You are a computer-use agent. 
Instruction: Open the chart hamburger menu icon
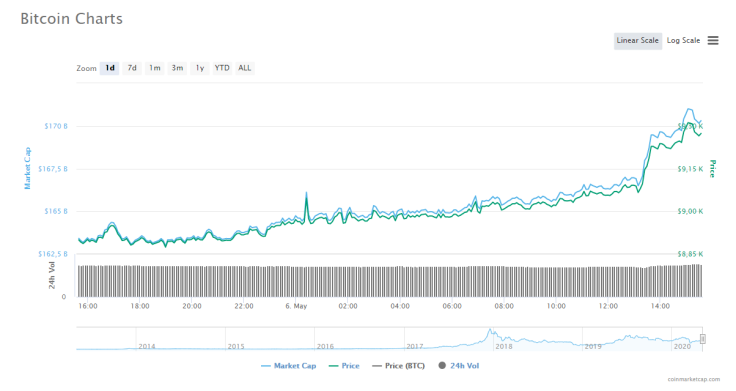713,40
